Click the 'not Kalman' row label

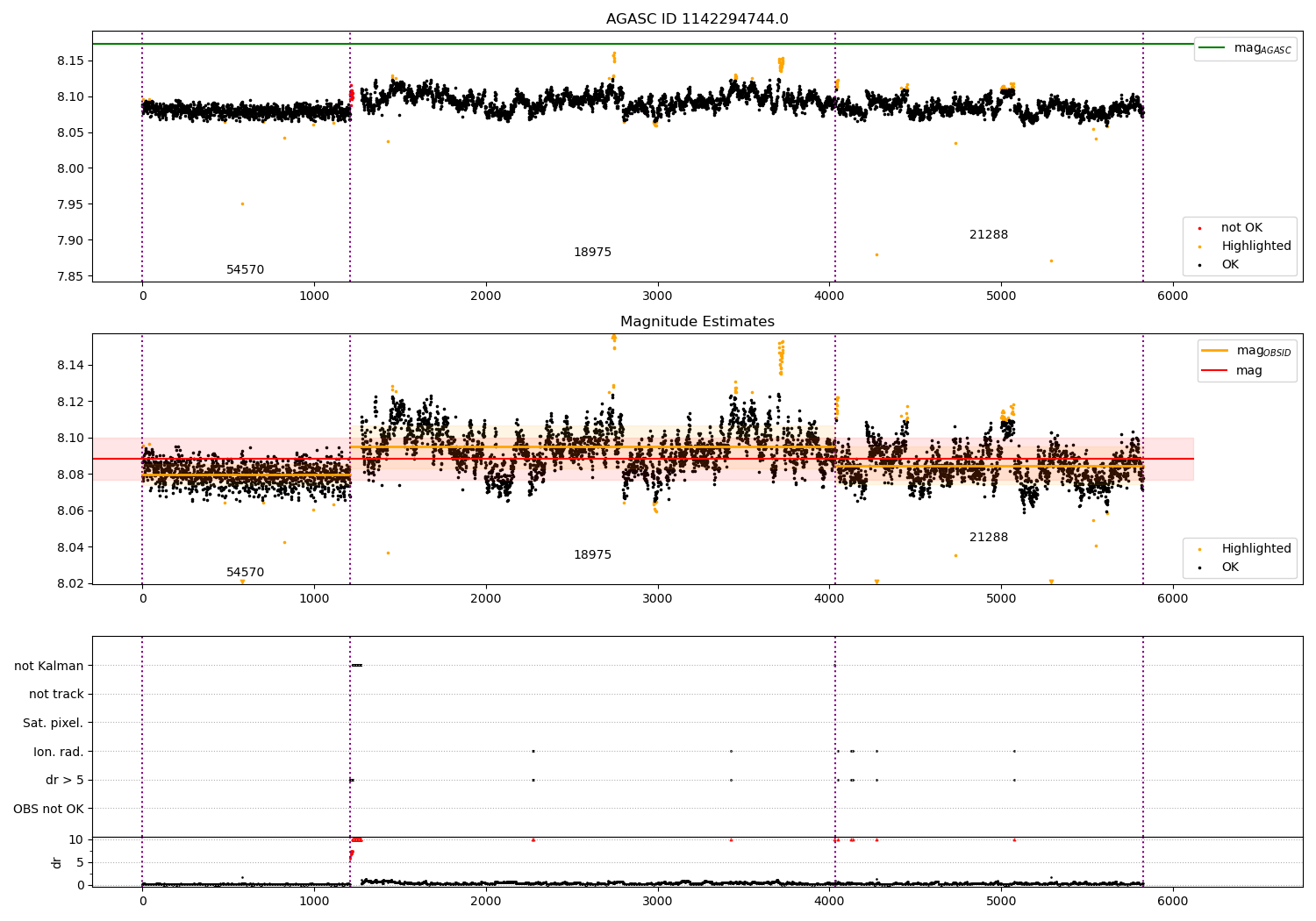pyautogui.click(x=49, y=666)
